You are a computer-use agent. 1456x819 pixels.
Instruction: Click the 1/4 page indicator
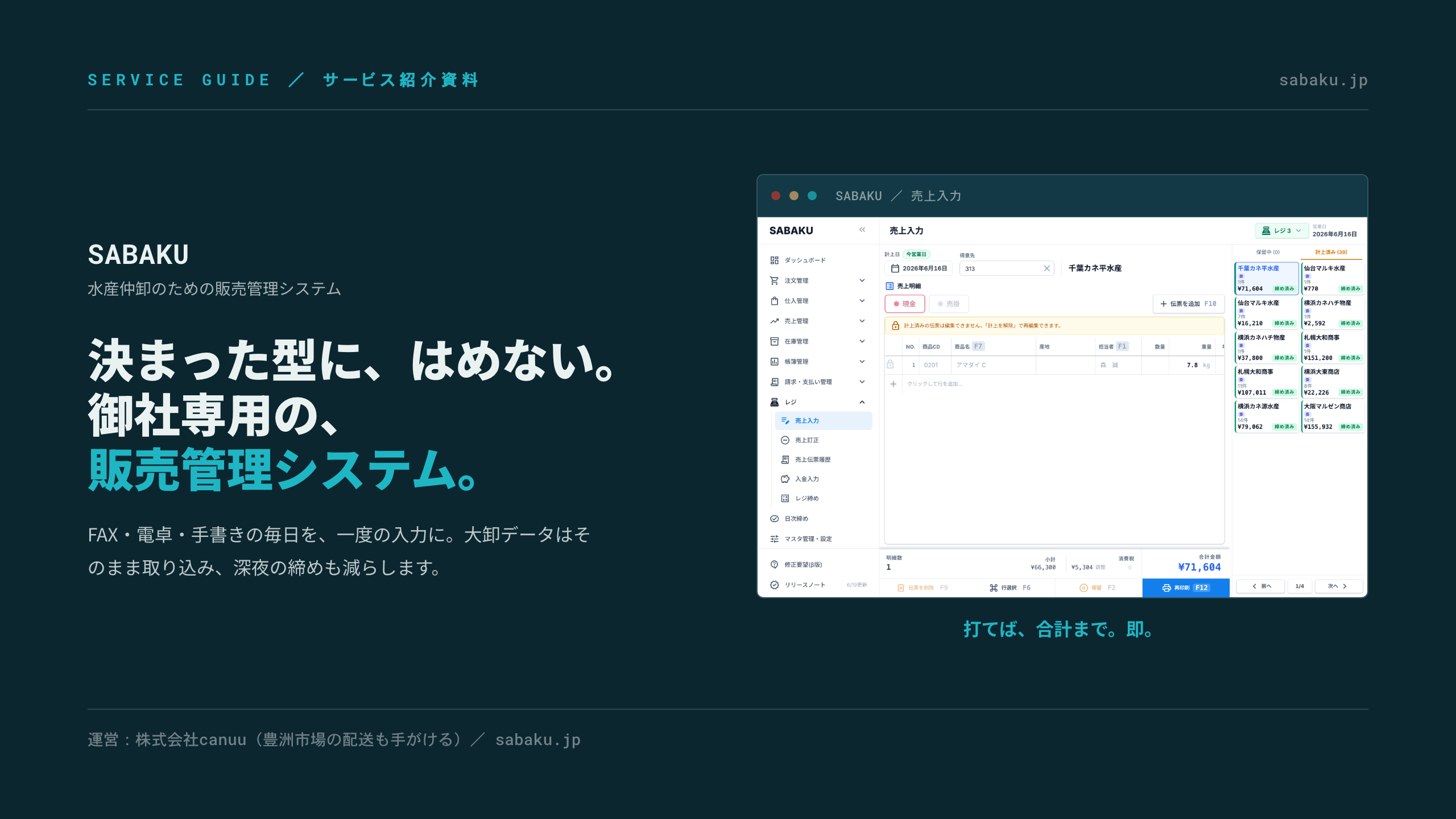coord(1300,586)
